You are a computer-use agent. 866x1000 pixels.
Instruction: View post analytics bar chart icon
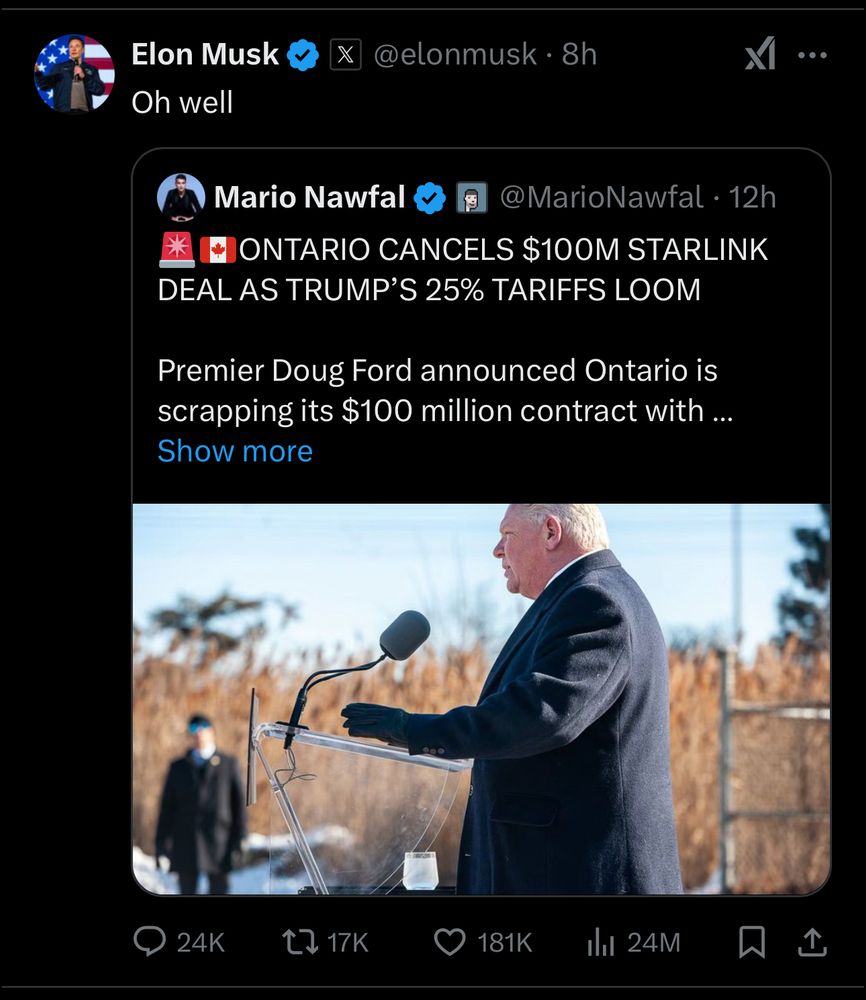point(600,941)
